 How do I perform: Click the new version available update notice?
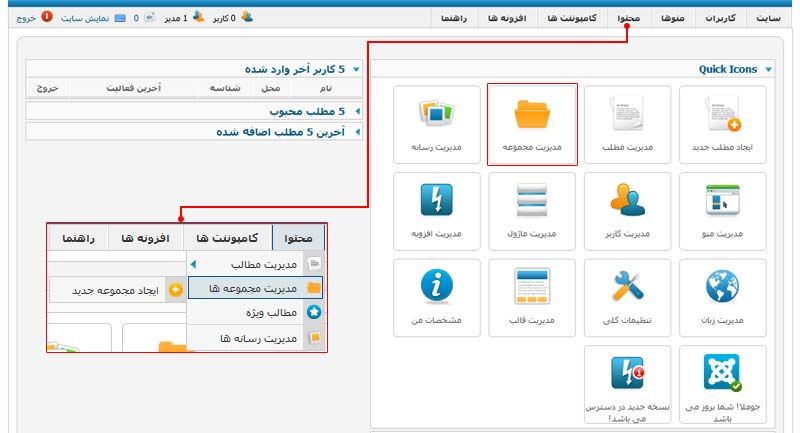627,385
